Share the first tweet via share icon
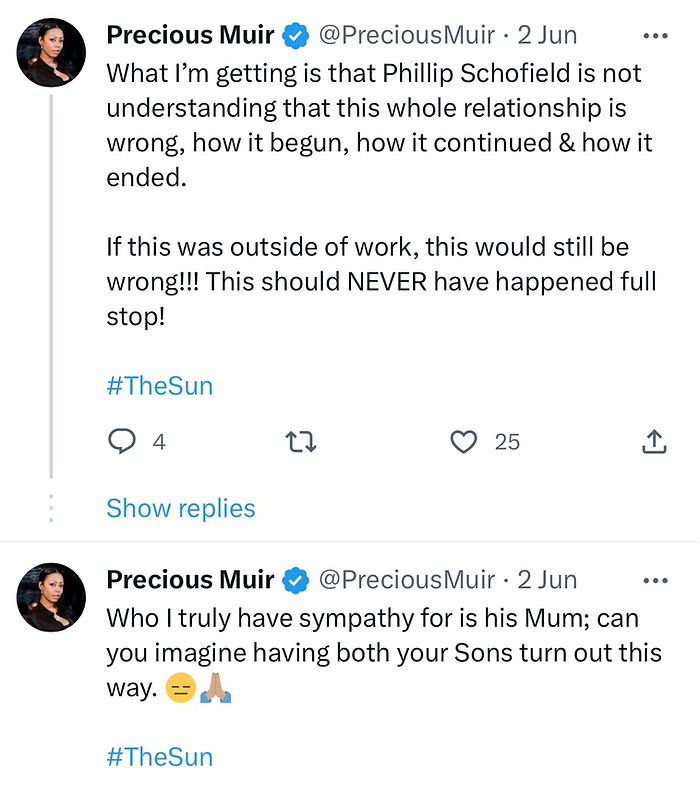 click(x=653, y=441)
